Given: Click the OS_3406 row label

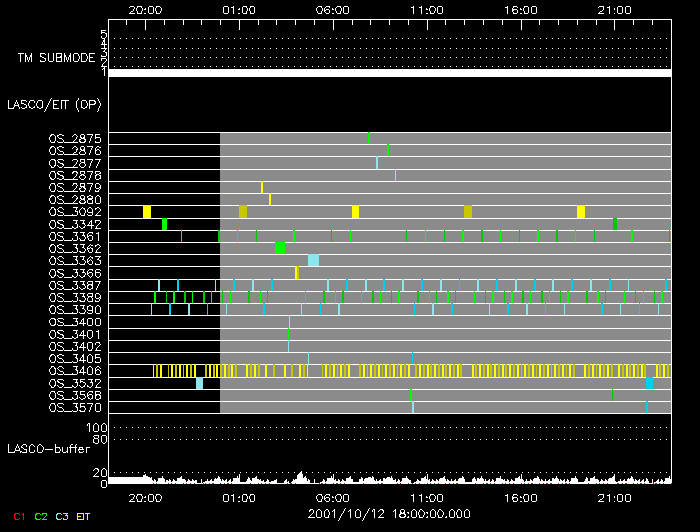Looking at the screenshot, I should tap(74, 371).
